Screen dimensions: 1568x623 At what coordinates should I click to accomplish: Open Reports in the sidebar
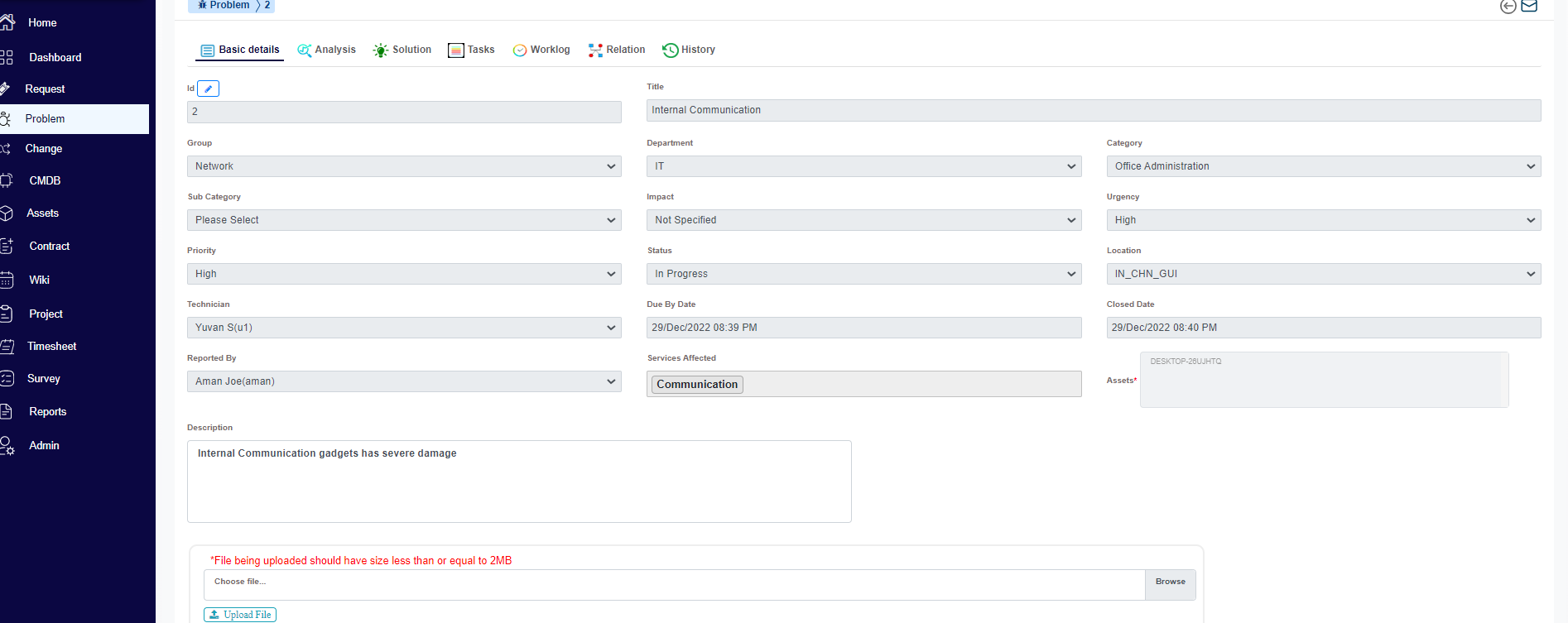tap(47, 411)
